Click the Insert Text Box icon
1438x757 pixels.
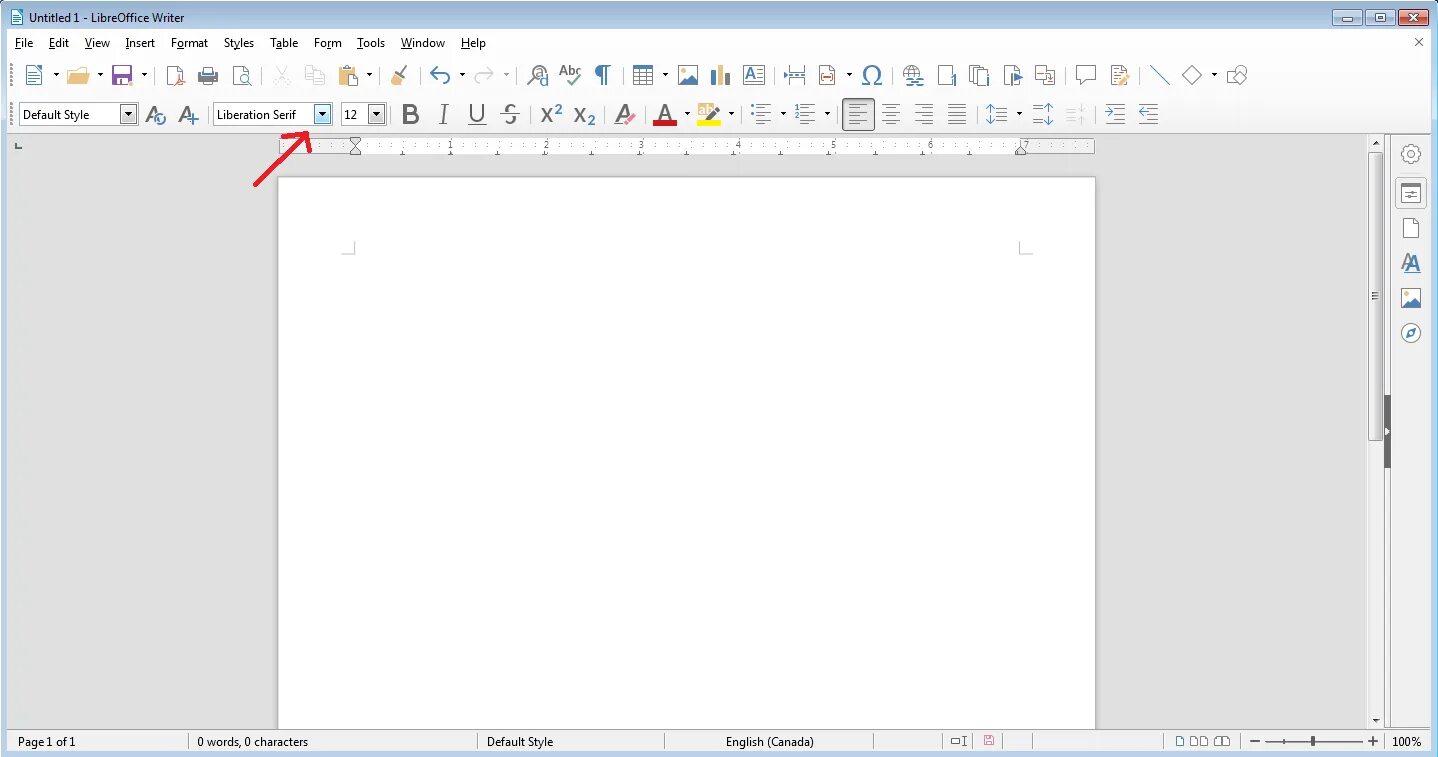click(754, 75)
